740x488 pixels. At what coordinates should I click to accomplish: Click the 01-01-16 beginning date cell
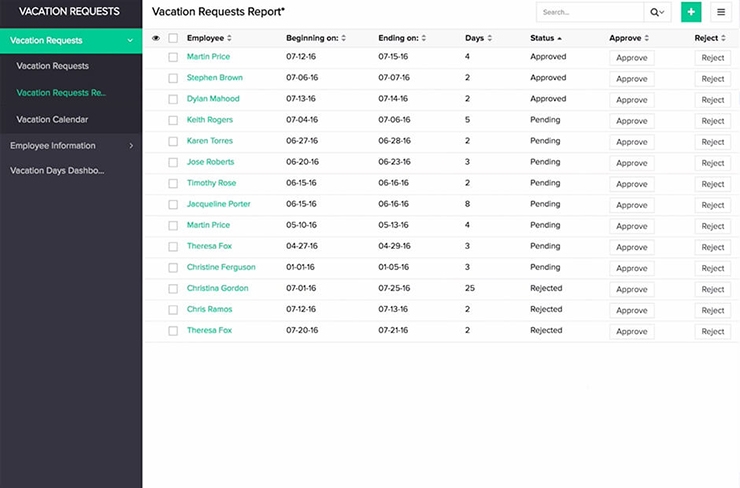point(300,267)
